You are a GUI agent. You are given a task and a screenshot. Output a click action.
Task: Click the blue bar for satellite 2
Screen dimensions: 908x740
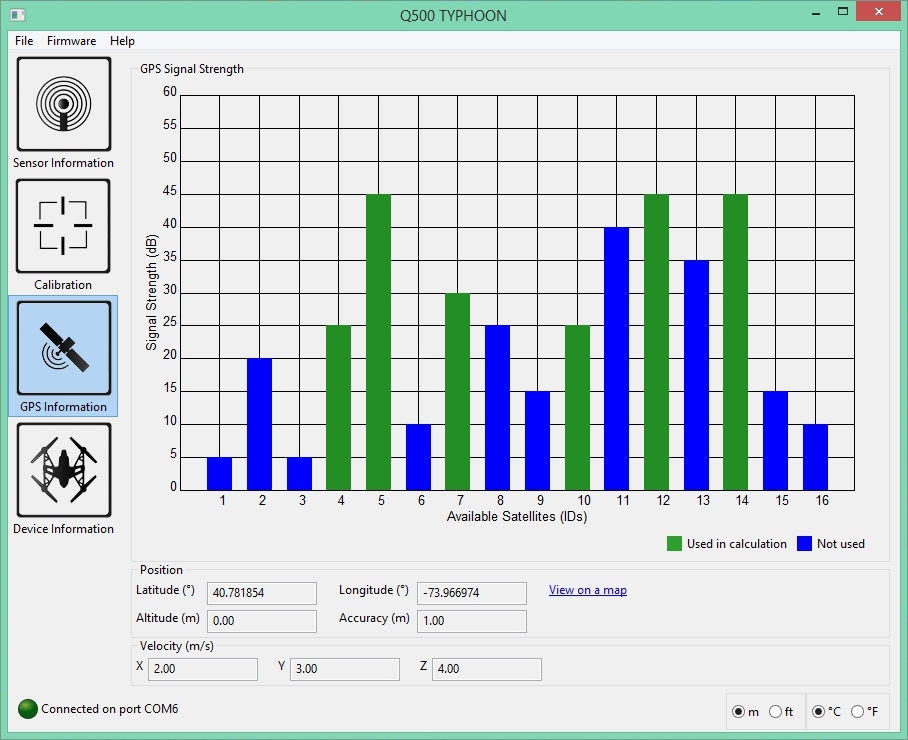click(x=259, y=424)
